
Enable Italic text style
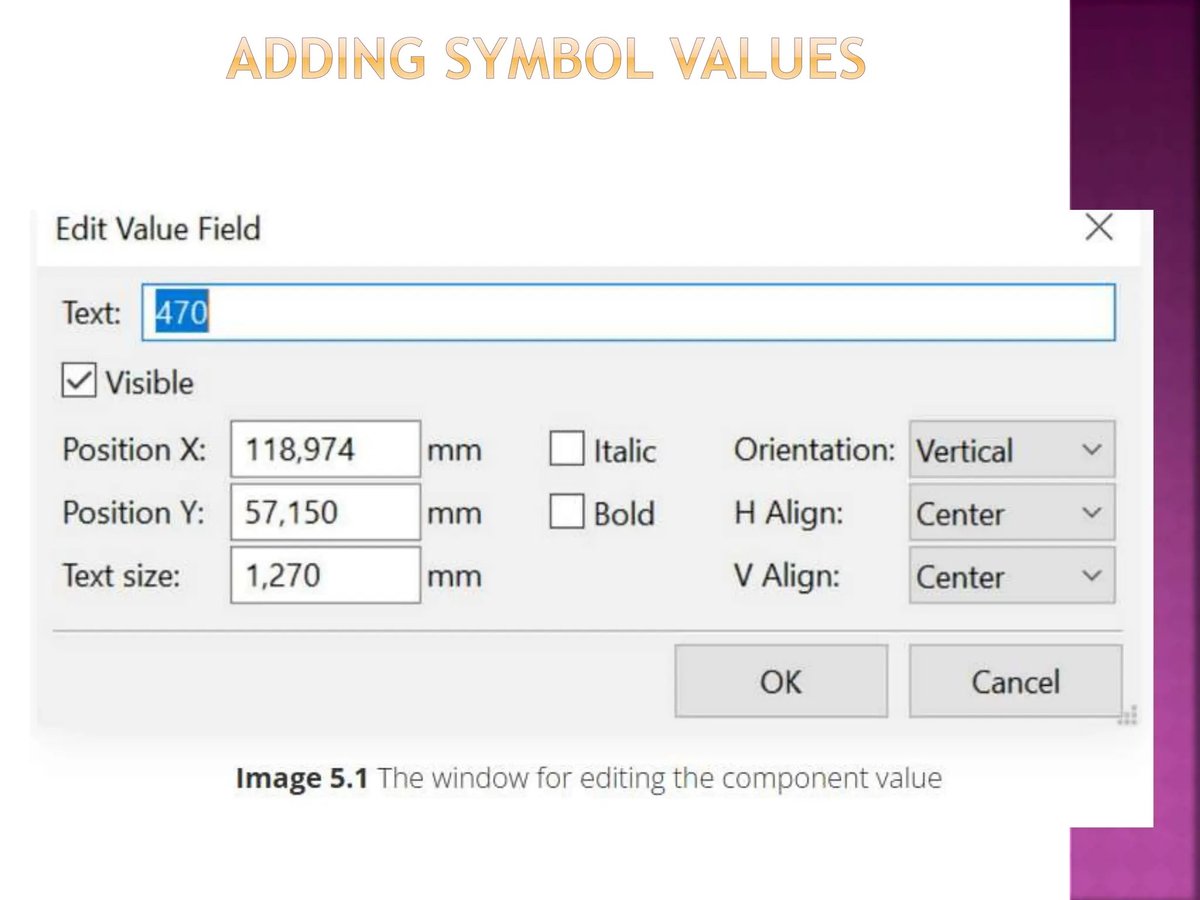coord(567,449)
